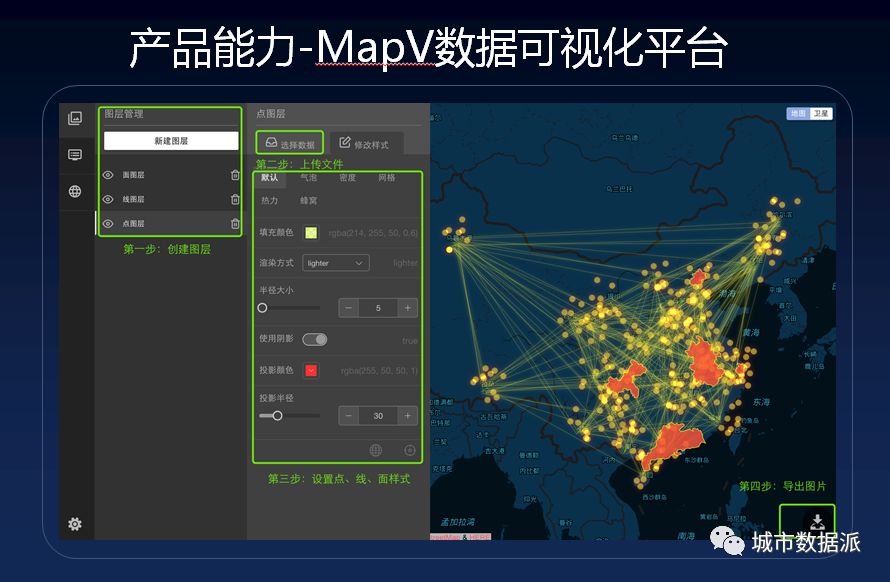The height and width of the screenshot is (582, 890).
Task: Click the rgba(255, 50, 50, 1) value text
Action: [379, 371]
